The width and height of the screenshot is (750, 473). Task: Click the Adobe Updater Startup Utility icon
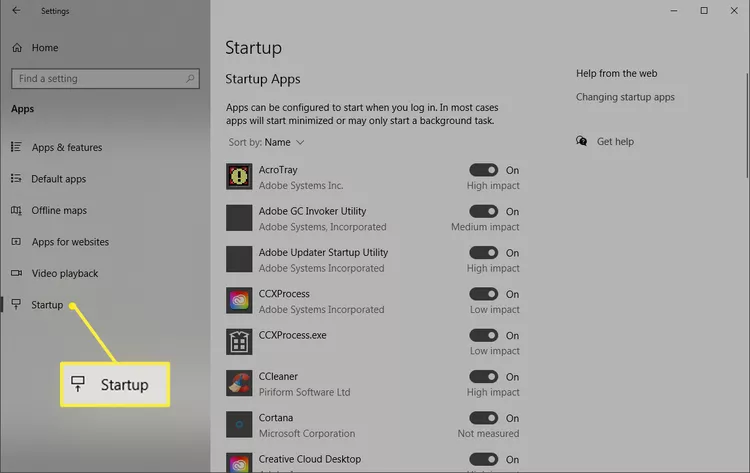(x=239, y=259)
